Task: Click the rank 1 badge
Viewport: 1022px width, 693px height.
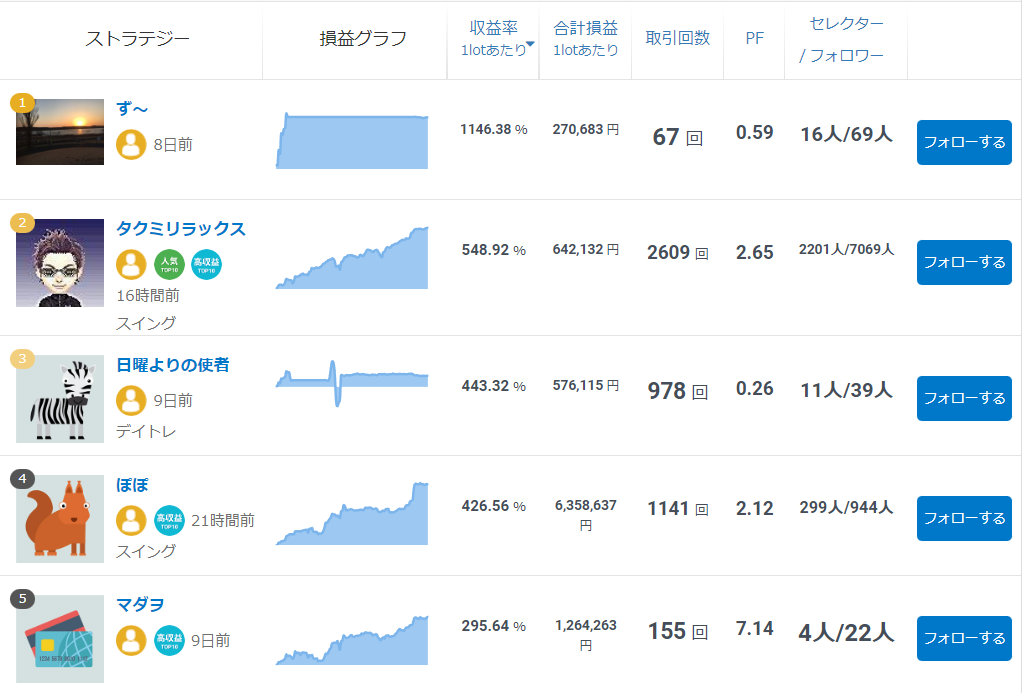Action: (x=22, y=102)
